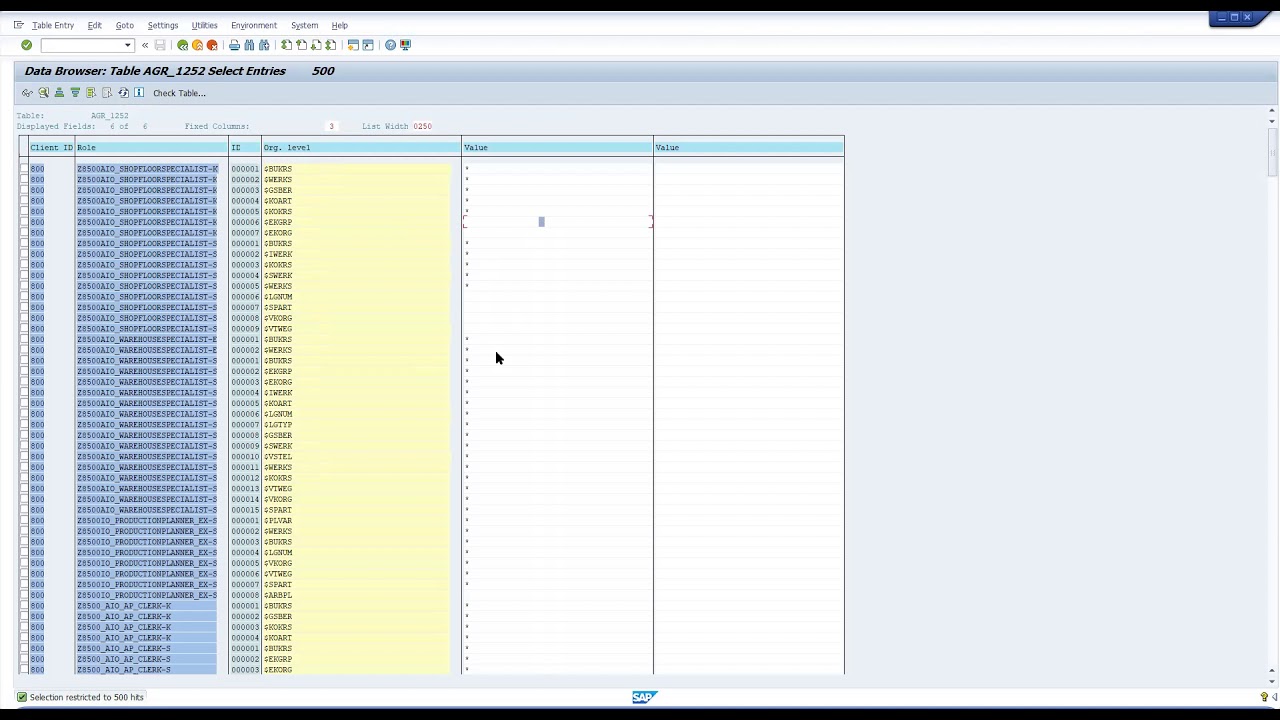Click the Find binoculars icon
Screen dimensions: 1280x720
[249, 45]
